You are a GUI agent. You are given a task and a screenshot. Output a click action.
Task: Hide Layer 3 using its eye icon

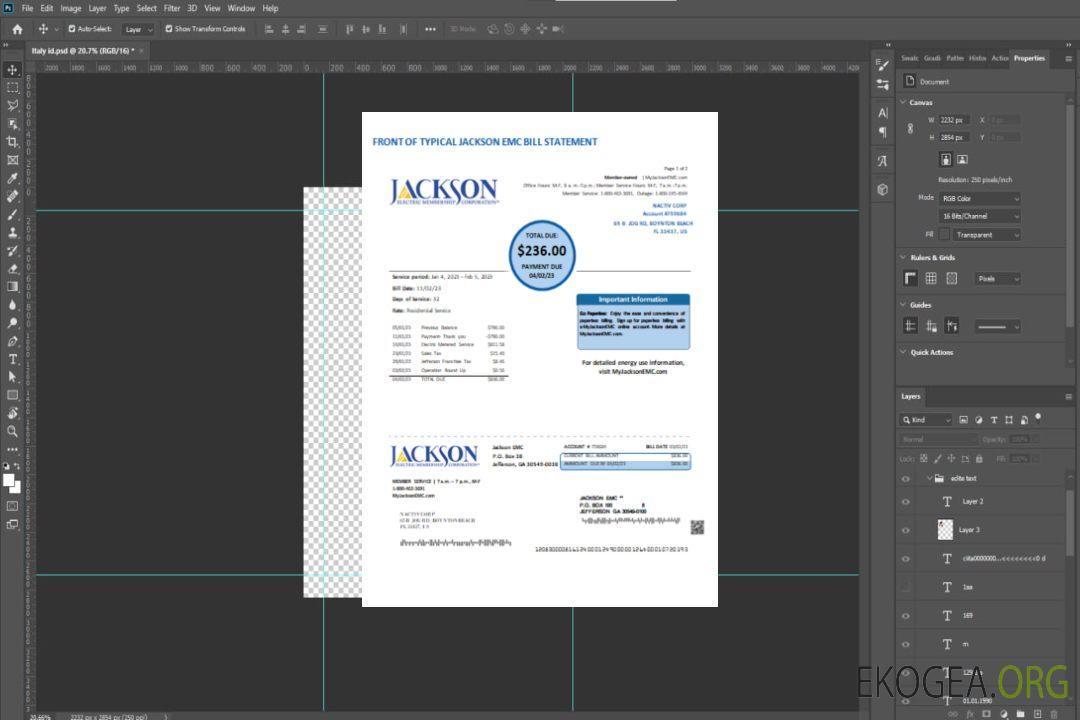pos(906,531)
